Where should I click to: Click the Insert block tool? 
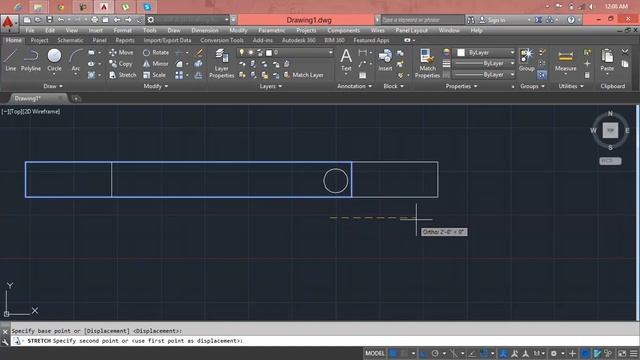[x=385, y=60]
